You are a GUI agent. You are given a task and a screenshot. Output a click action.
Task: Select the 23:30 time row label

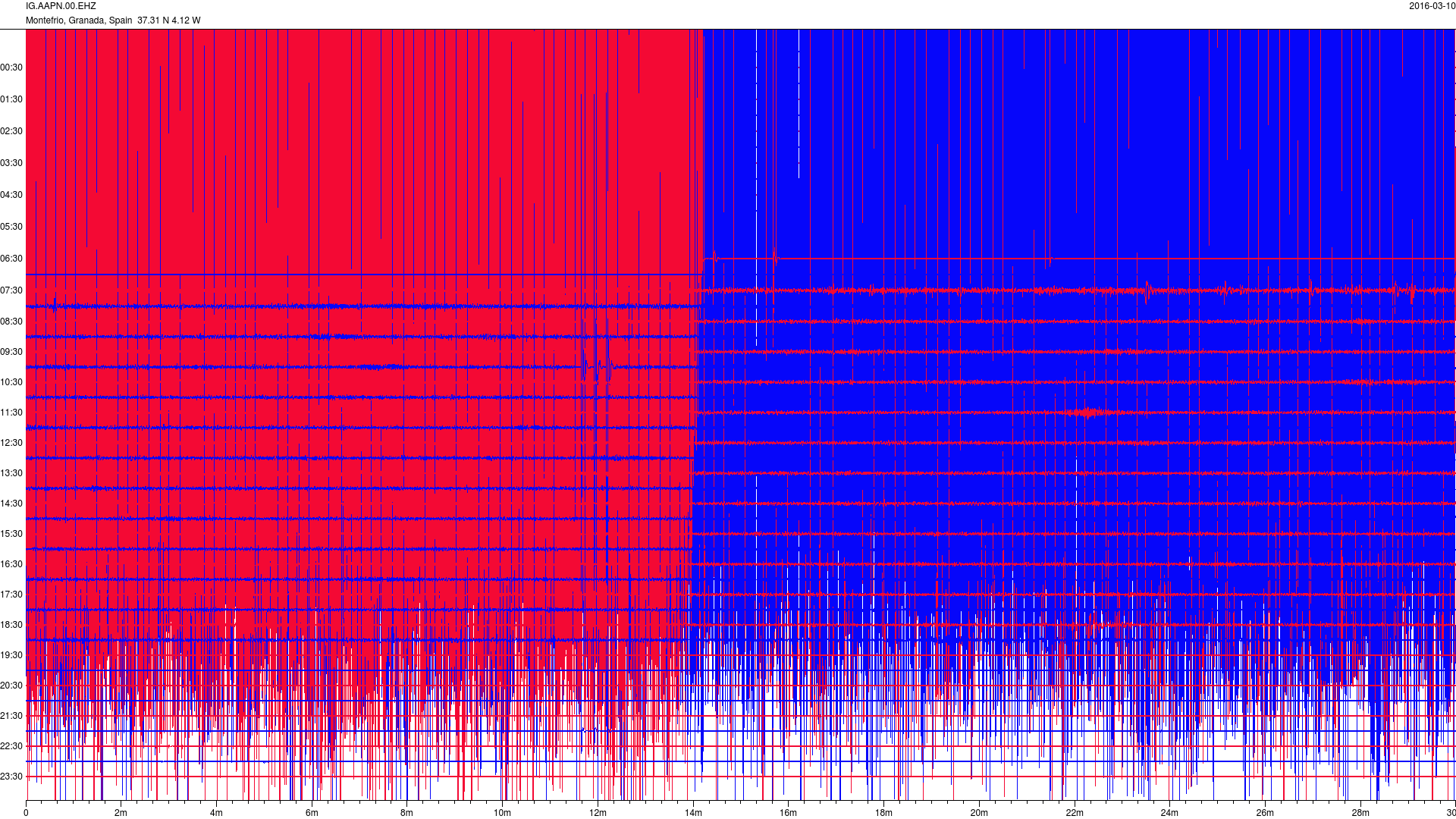click(x=11, y=777)
